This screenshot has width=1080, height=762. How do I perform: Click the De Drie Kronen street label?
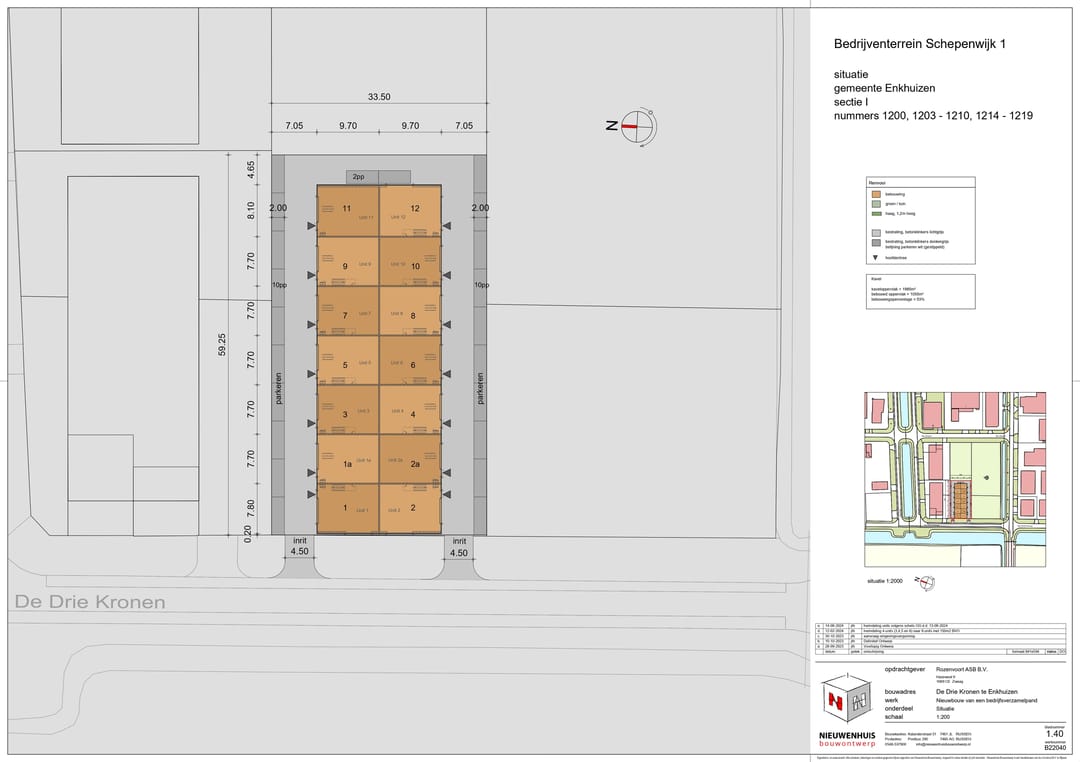[90, 603]
